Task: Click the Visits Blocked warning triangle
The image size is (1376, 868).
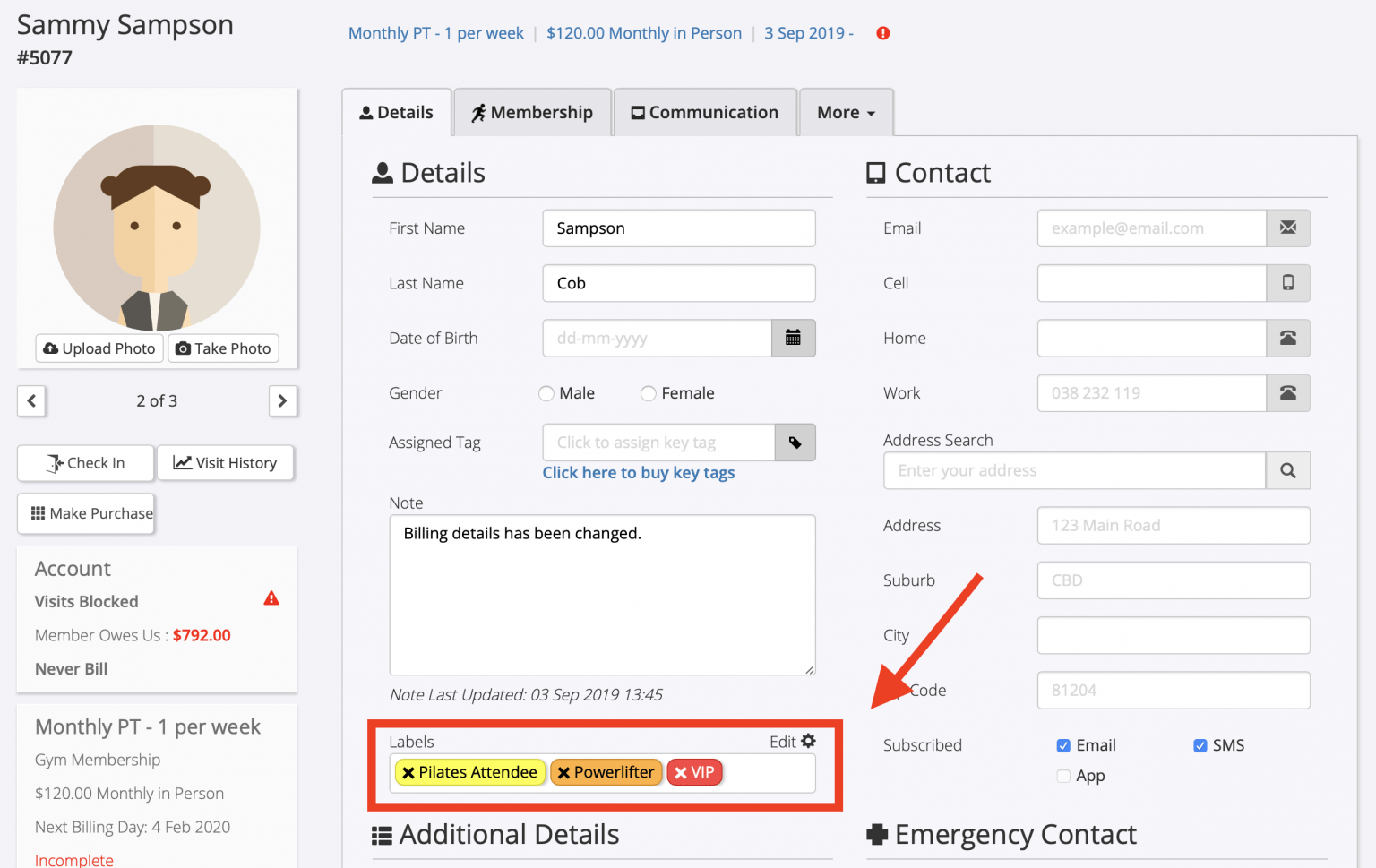Action: (271, 598)
